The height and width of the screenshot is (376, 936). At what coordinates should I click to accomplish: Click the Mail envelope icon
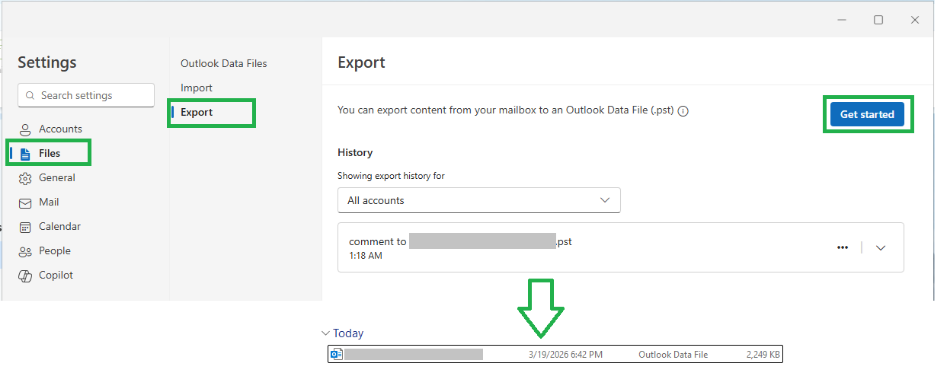pos(25,203)
